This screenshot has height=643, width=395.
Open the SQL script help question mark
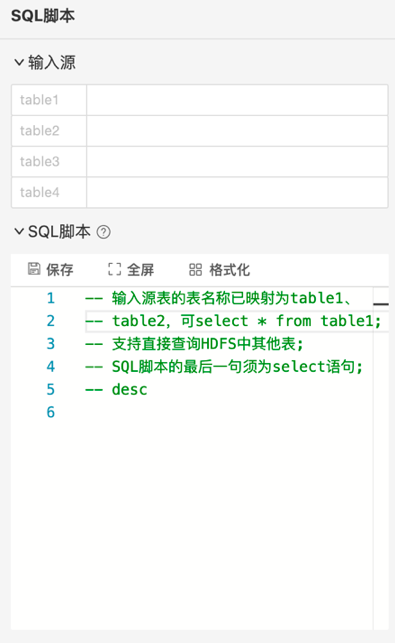103,232
